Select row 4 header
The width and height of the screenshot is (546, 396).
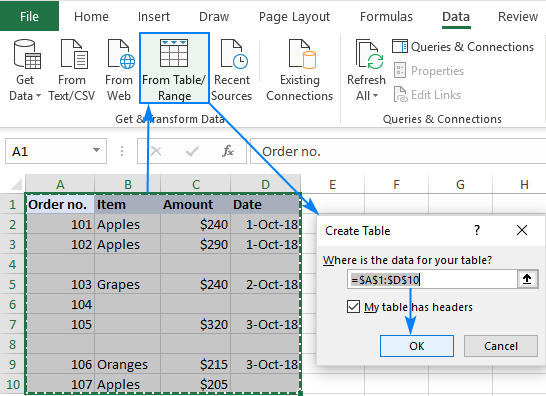coord(13,264)
